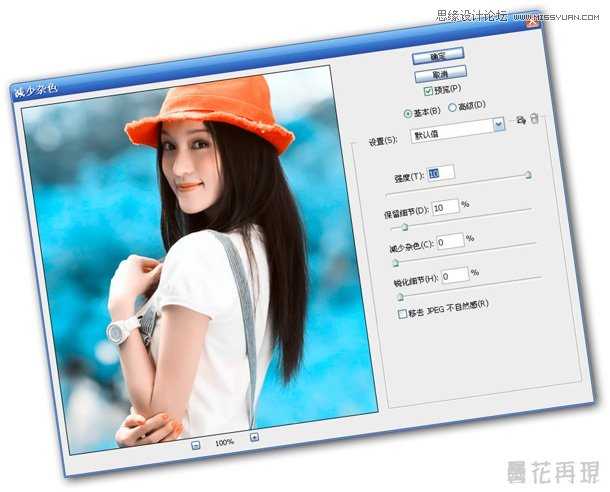Image resolution: width=610 pixels, height=492 pixels.
Task: Click into the 强度(T) value field
Action: [440, 173]
